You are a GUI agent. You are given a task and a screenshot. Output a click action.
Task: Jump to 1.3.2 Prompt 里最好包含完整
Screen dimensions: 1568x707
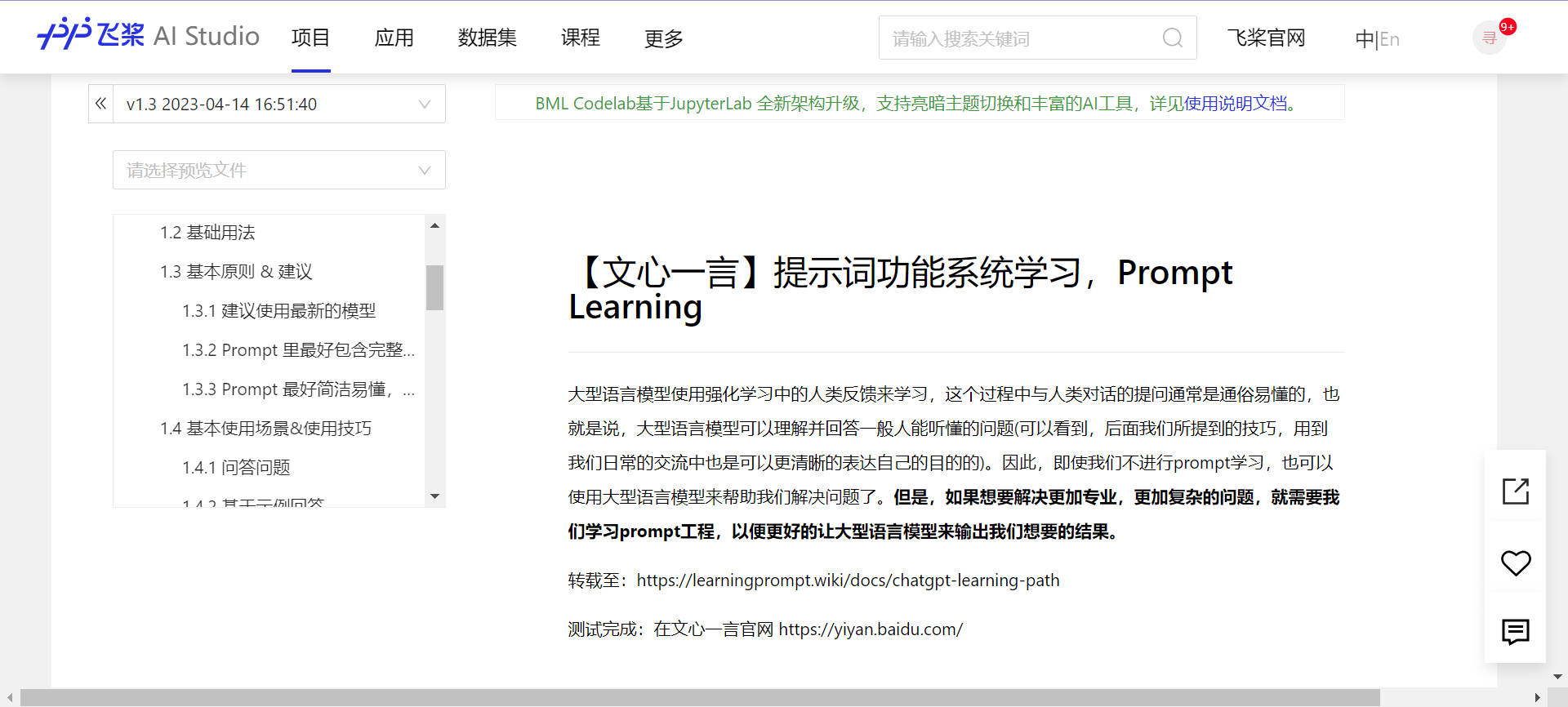click(298, 350)
